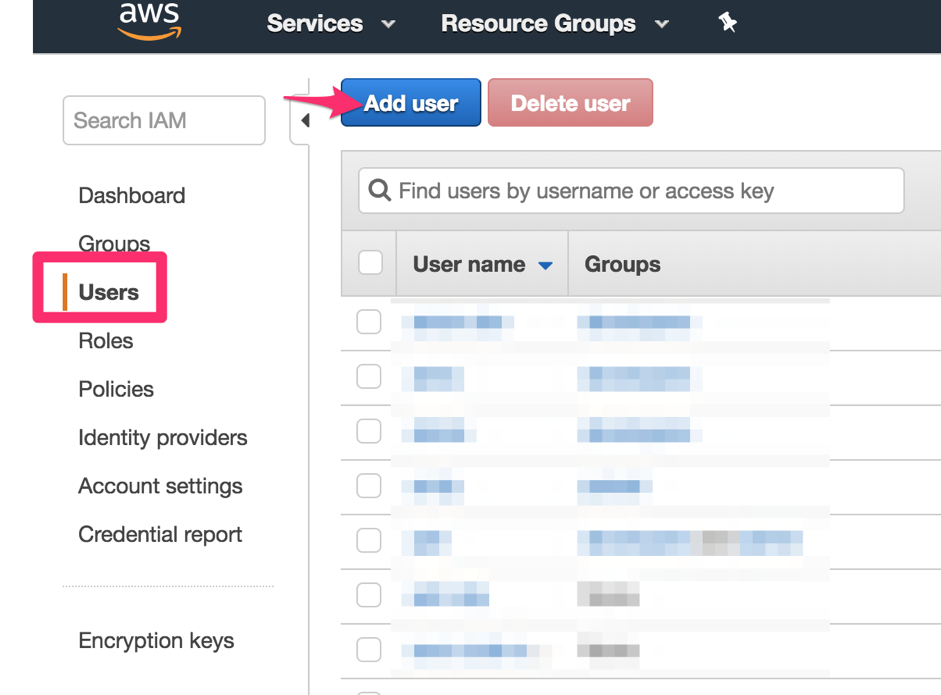The image size is (941, 695).
Task: Check the fifth user row checkbox
Action: pos(369,540)
